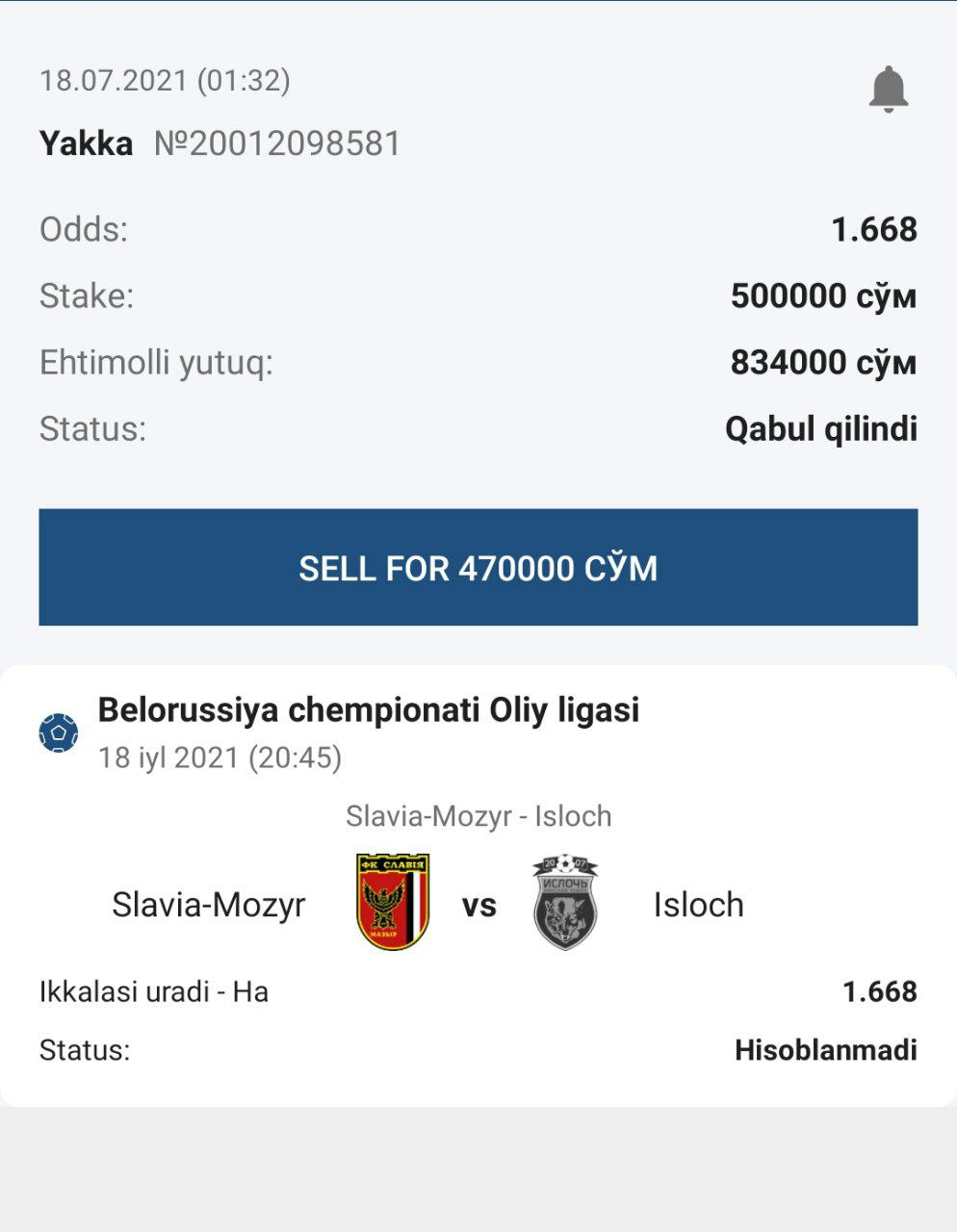This screenshot has width=957, height=1232.
Task: Tap the blue football sport icon
Action: tap(59, 733)
